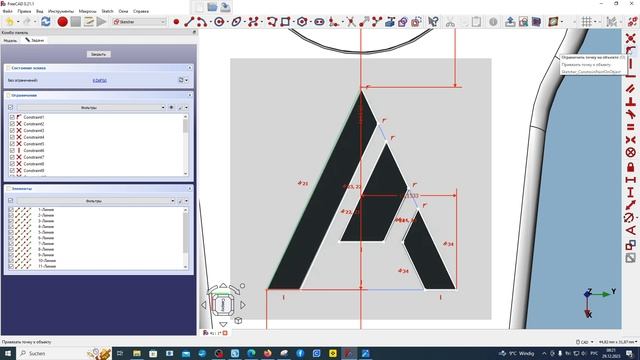The height and width of the screenshot is (360, 640).
Task: Click the View Section toolbar icon
Action: pos(536,22)
